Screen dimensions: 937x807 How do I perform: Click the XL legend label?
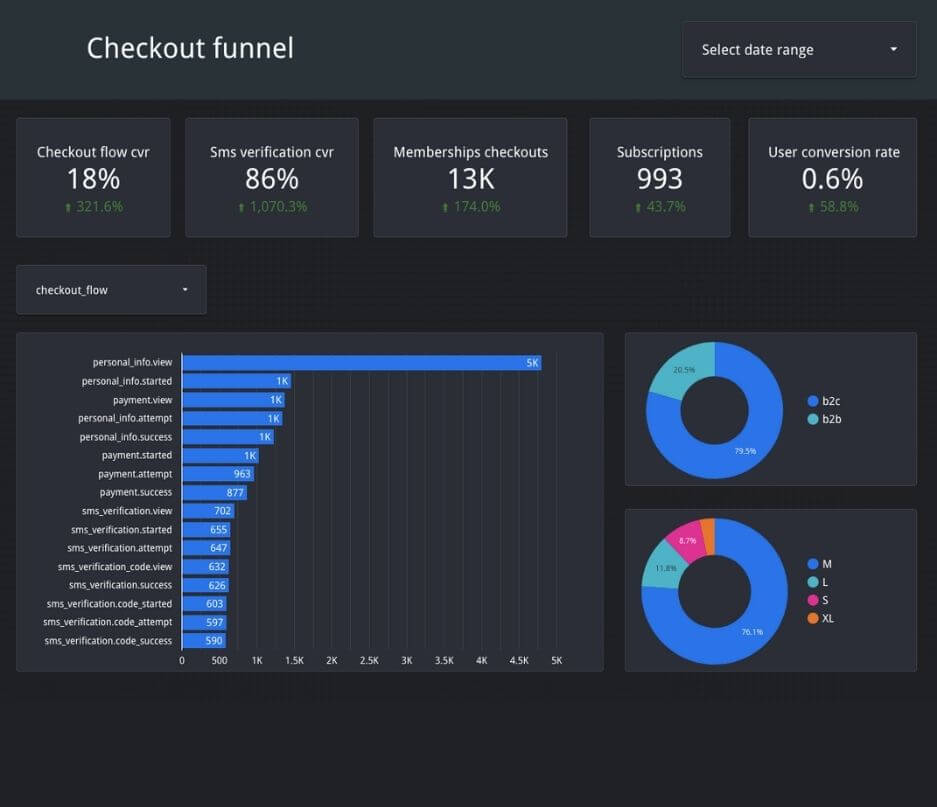click(828, 618)
